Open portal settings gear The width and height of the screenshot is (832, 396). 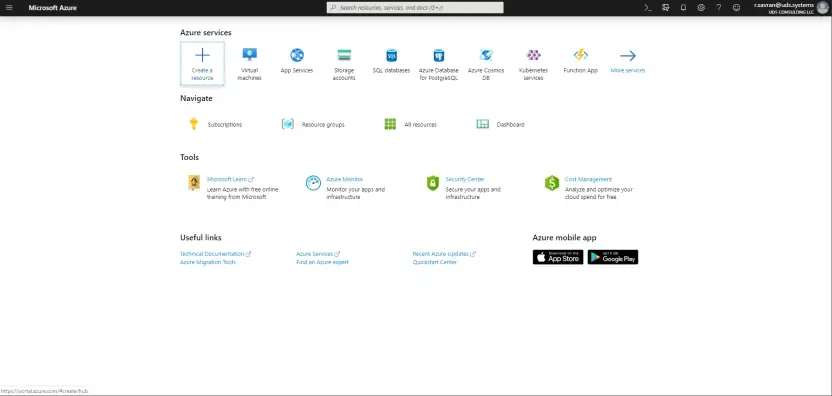[x=701, y=8]
